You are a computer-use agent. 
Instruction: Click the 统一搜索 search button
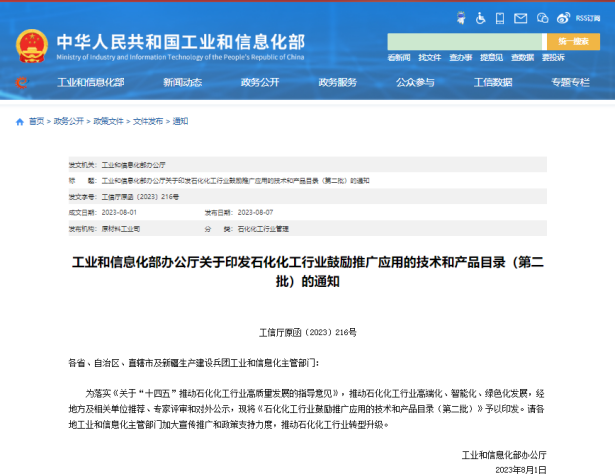pyautogui.click(x=573, y=42)
